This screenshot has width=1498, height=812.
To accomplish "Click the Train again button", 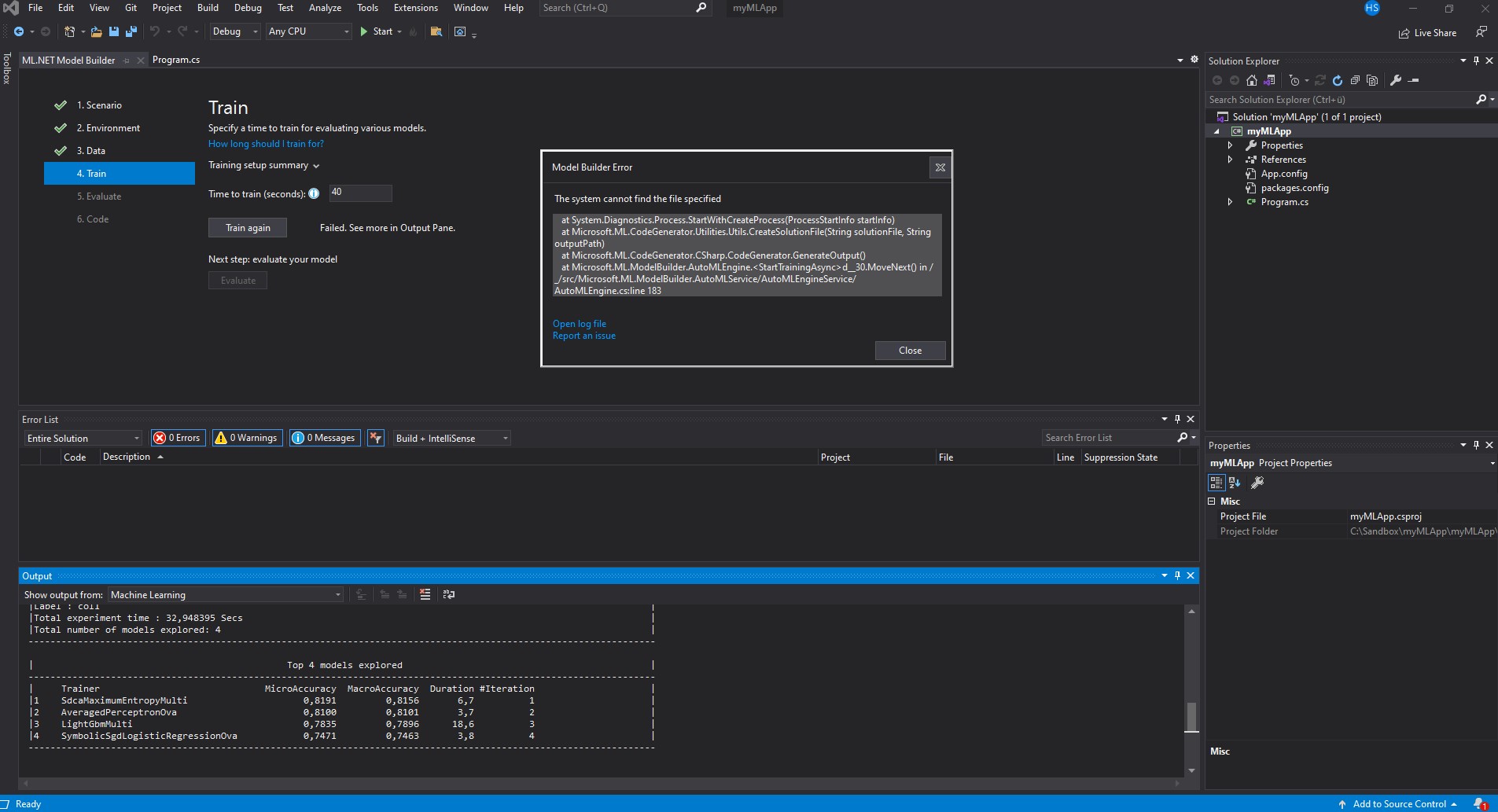I will pos(248,228).
